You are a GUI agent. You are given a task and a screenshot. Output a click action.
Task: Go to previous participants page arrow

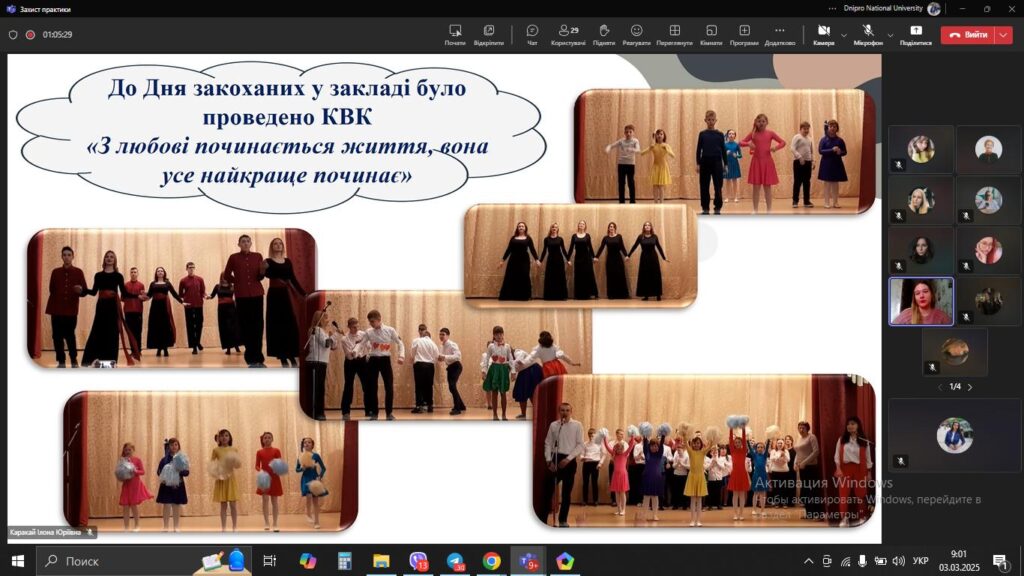click(x=940, y=387)
